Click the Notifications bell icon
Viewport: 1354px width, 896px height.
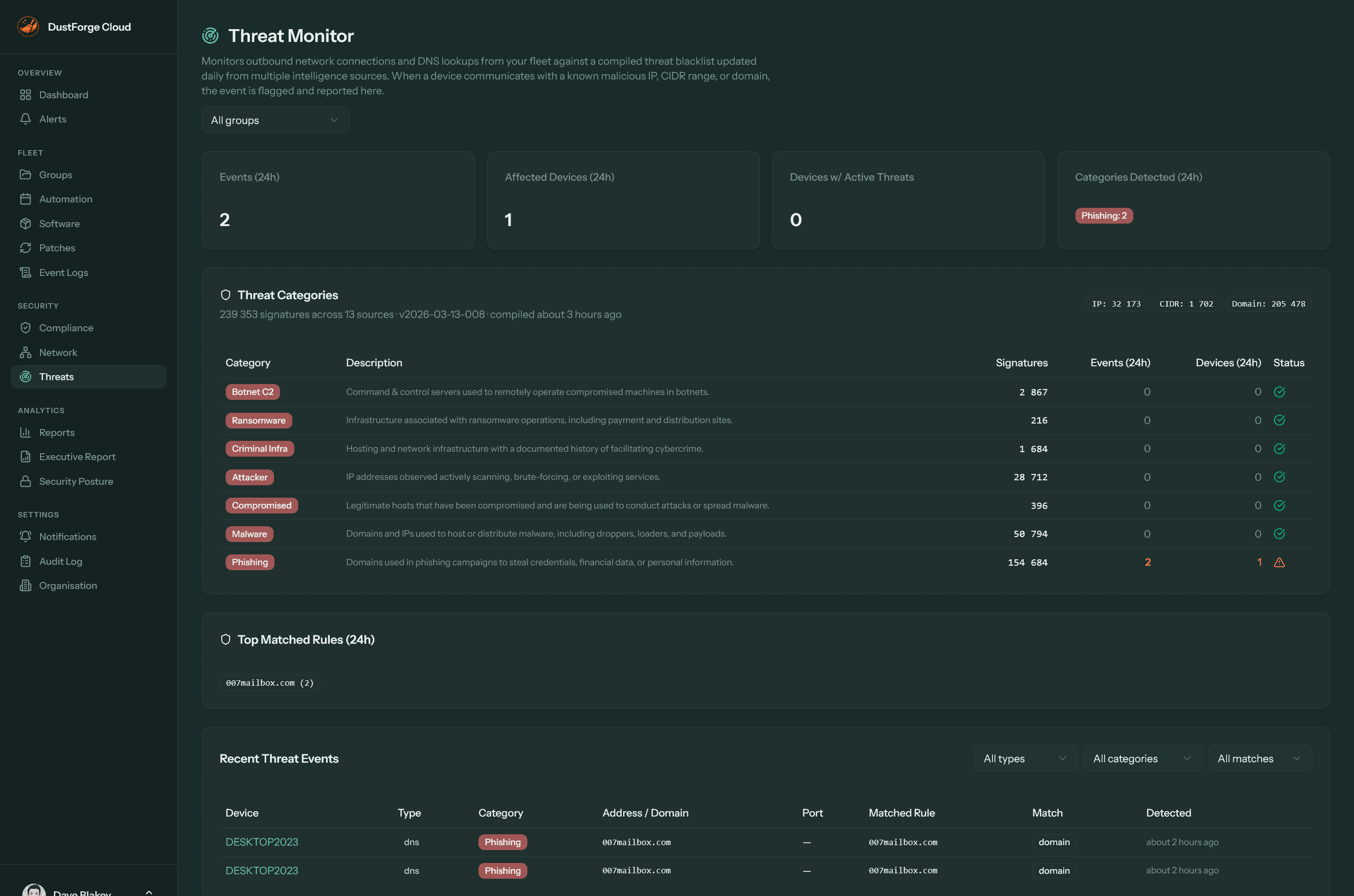pyautogui.click(x=26, y=537)
